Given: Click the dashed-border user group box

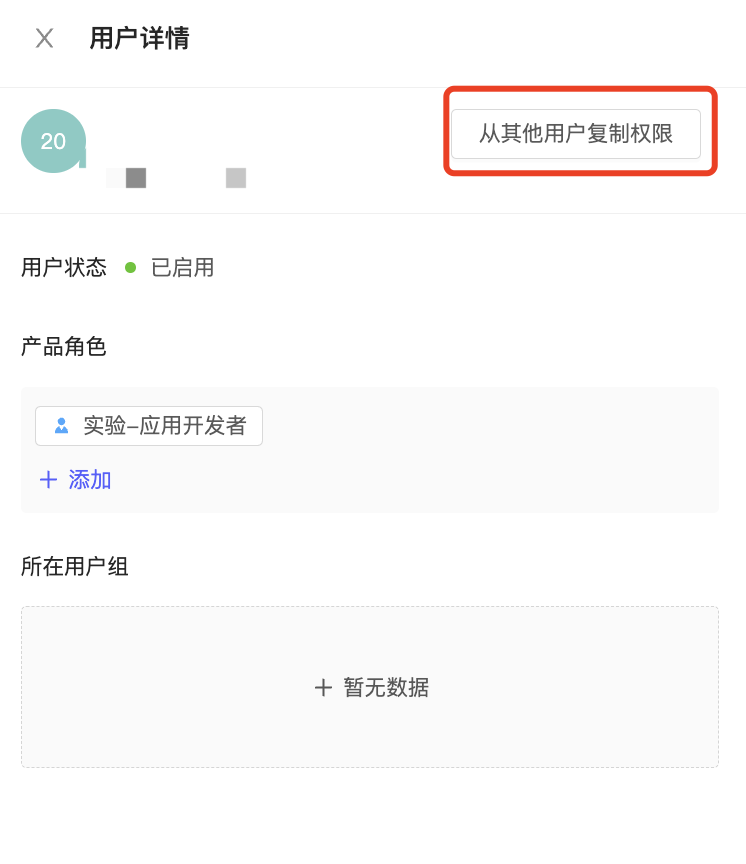Looking at the screenshot, I should tap(370, 687).
